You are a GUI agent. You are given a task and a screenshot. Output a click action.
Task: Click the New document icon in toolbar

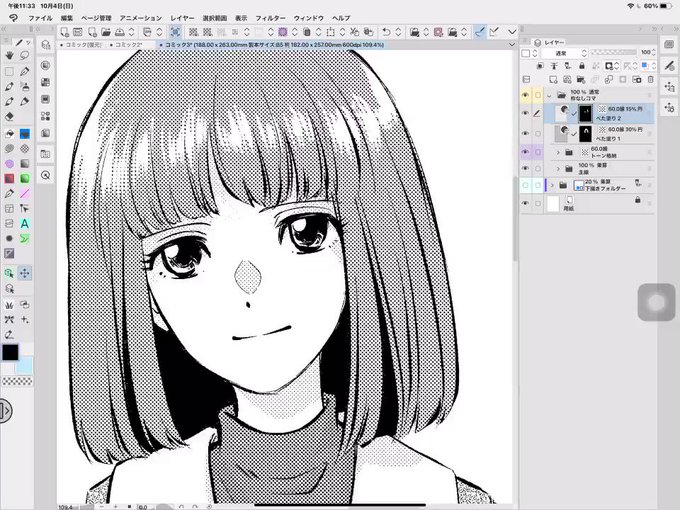coord(64,32)
